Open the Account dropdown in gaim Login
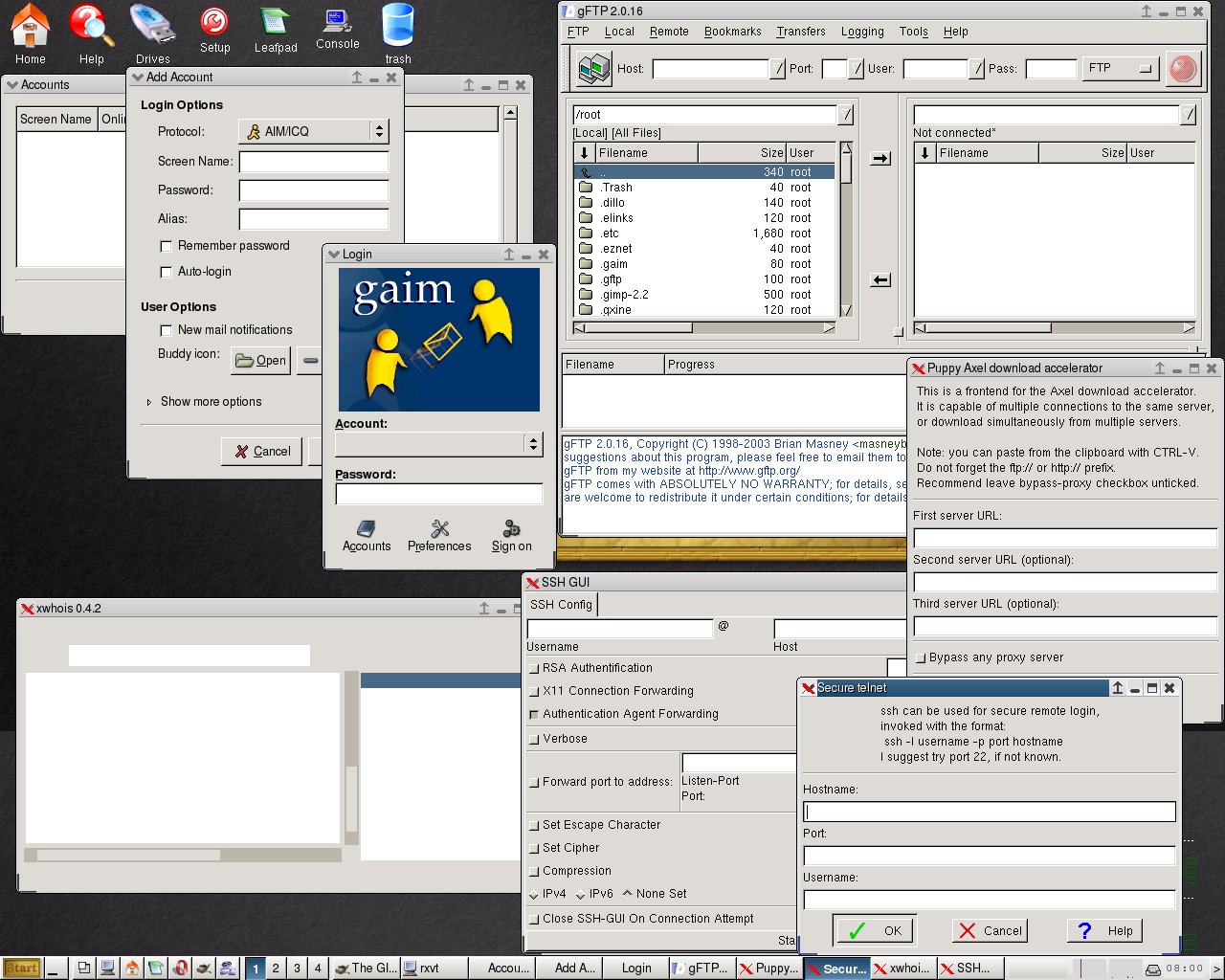Image resolution: width=1225 pixels, height=980 pixels. click(439, 444)
